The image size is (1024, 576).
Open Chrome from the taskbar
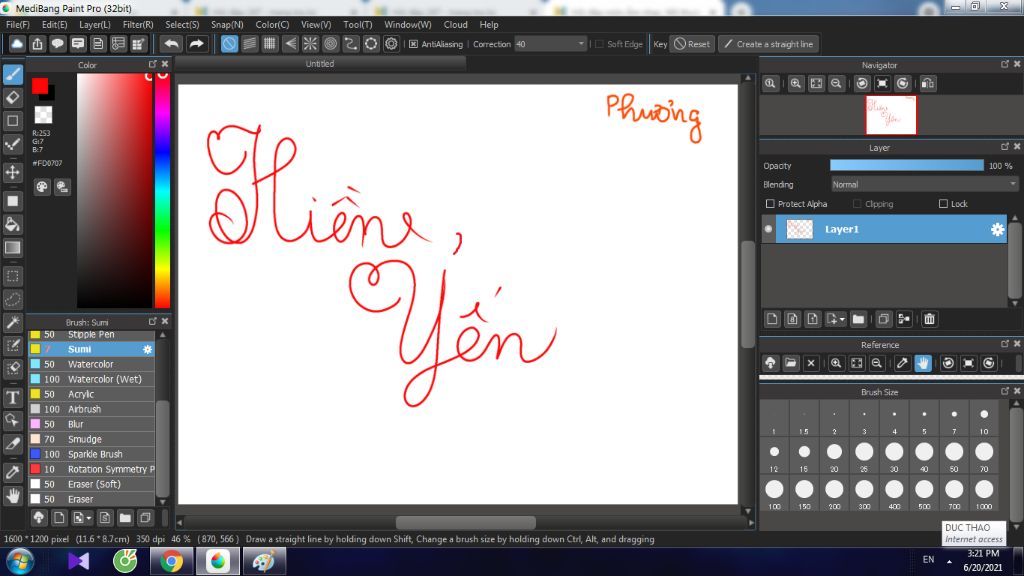[171, 562]
